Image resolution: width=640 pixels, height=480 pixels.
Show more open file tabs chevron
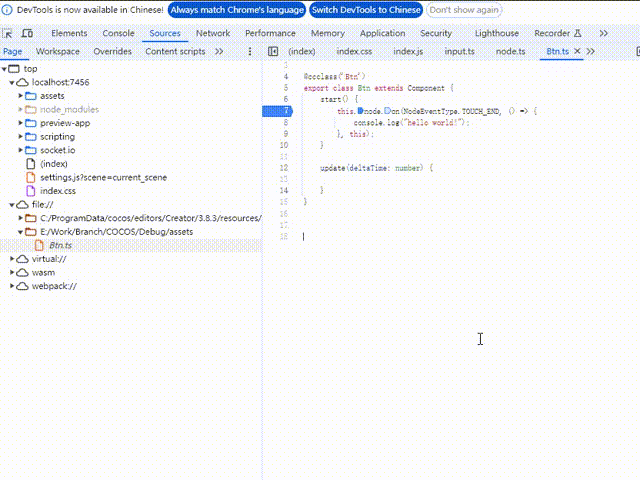pyautogui.click(x=591, y=51)
